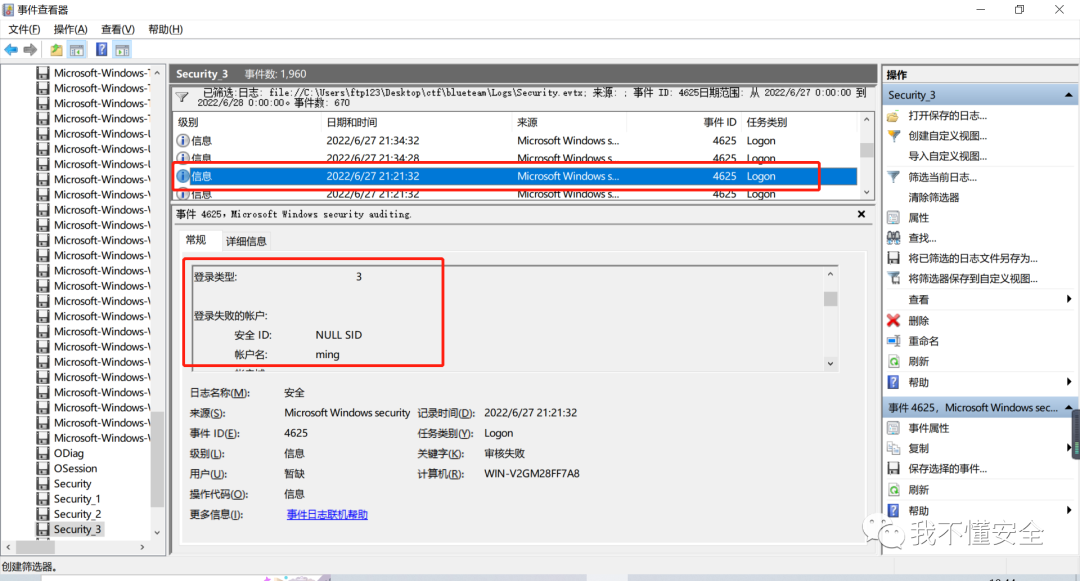Image resolution: width=1080 pixels, height=581 pixels.
Task: Select the event row at 2022/6/27 21:34:32
Action: 515,140
